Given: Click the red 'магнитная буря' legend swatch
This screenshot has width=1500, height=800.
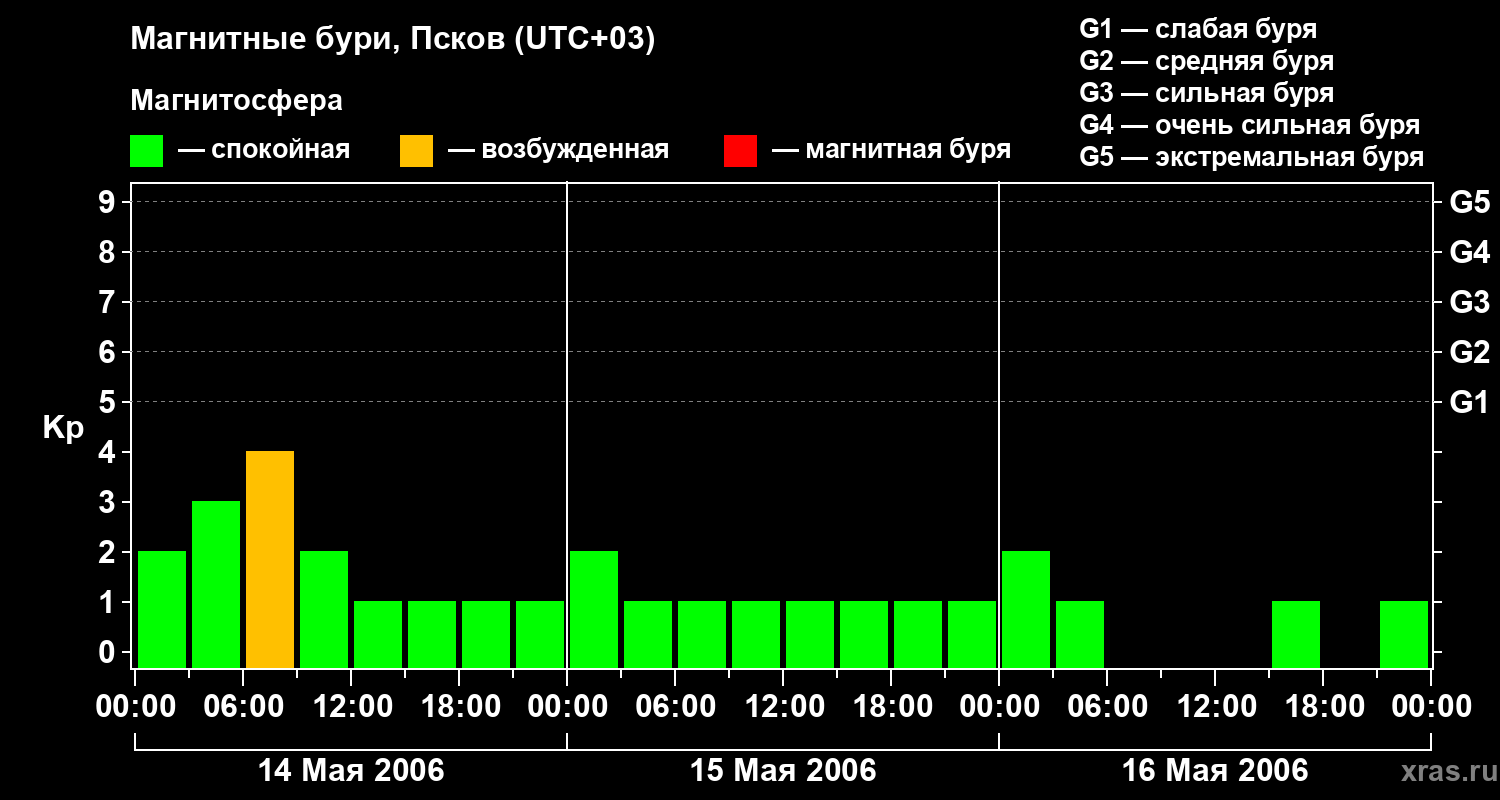Looking at the screenshot, I should coord(740,150).
